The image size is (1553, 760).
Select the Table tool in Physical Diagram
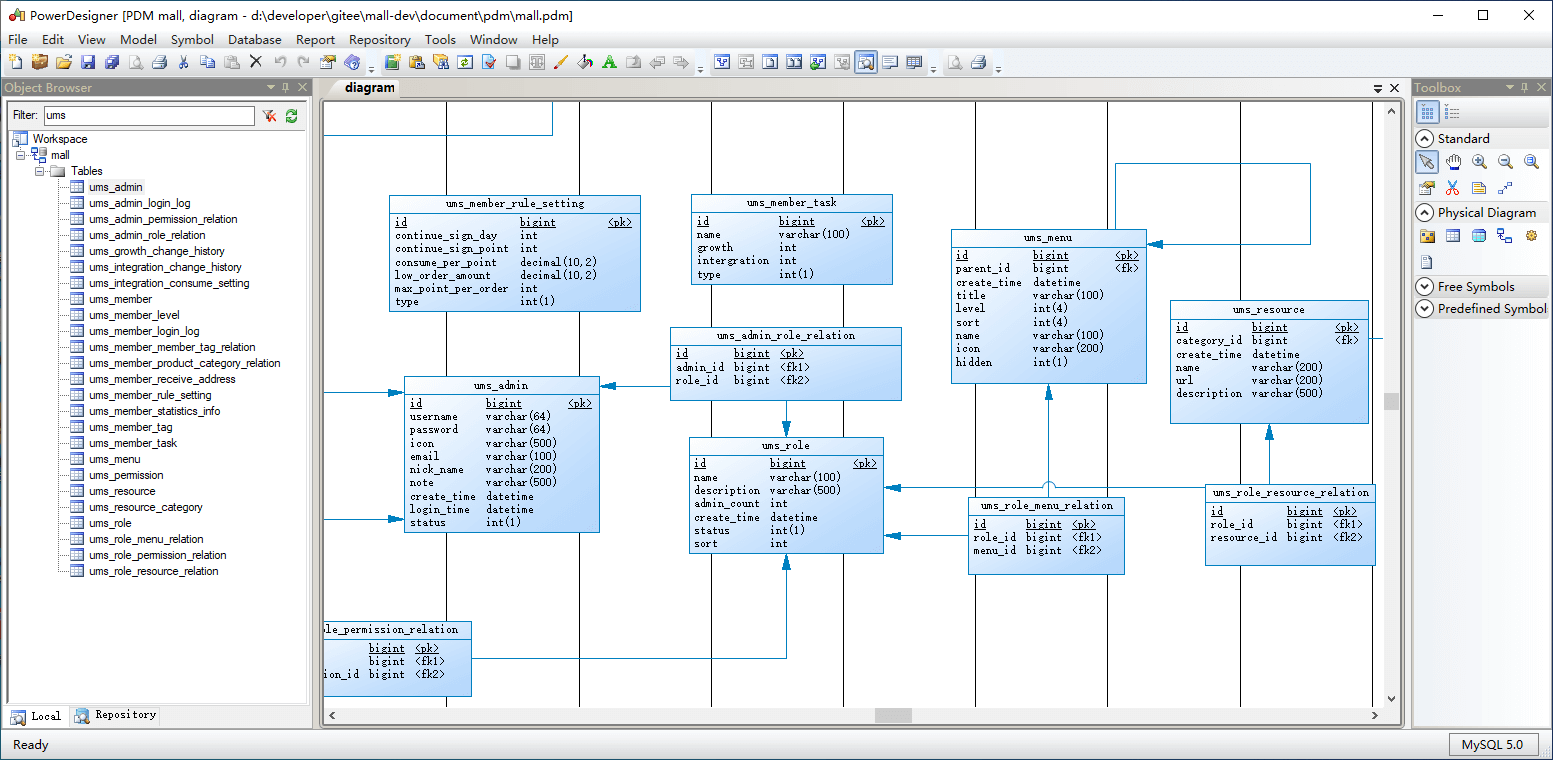click(x=1453, y=236)
